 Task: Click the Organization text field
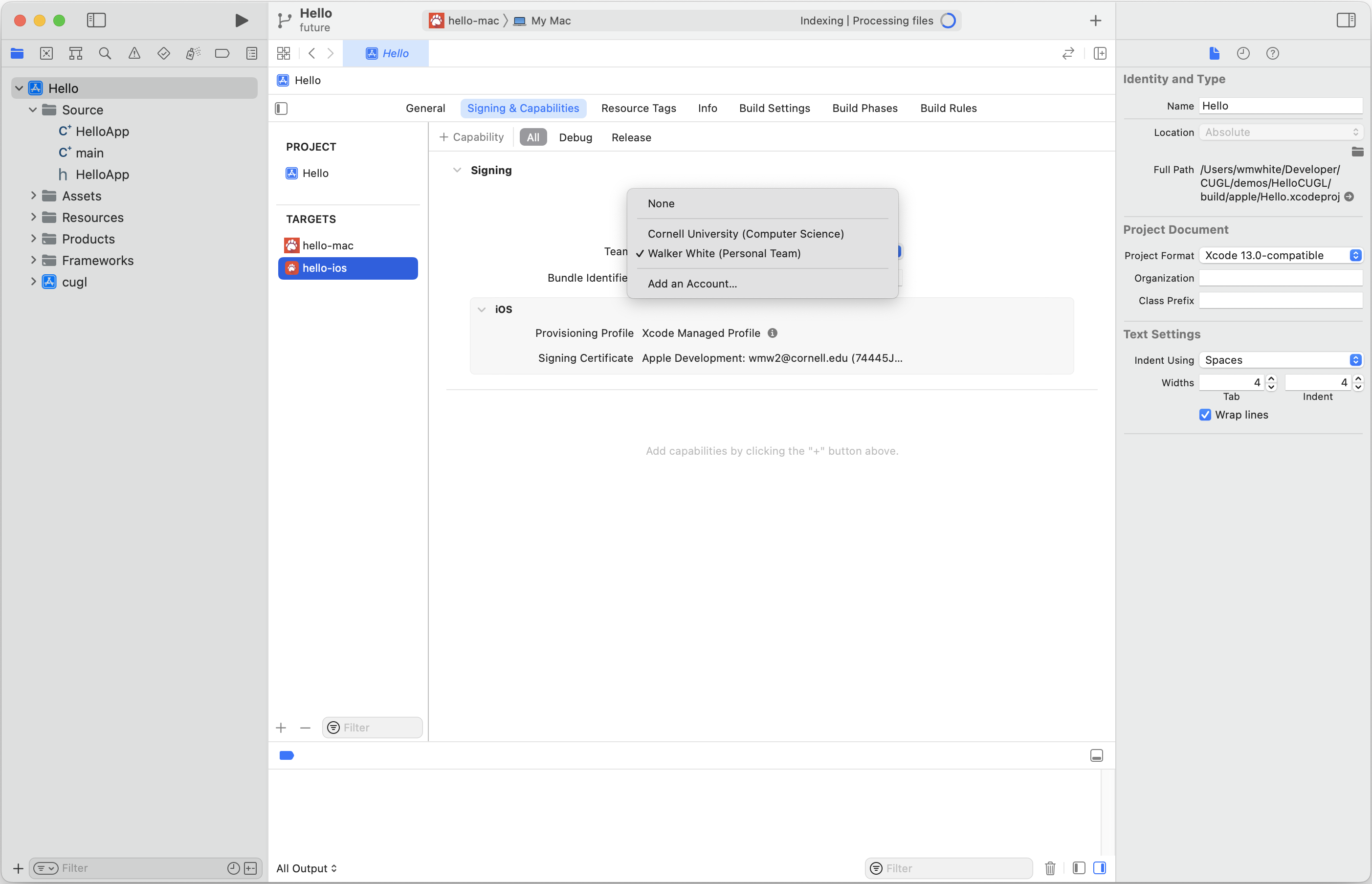1280,278
